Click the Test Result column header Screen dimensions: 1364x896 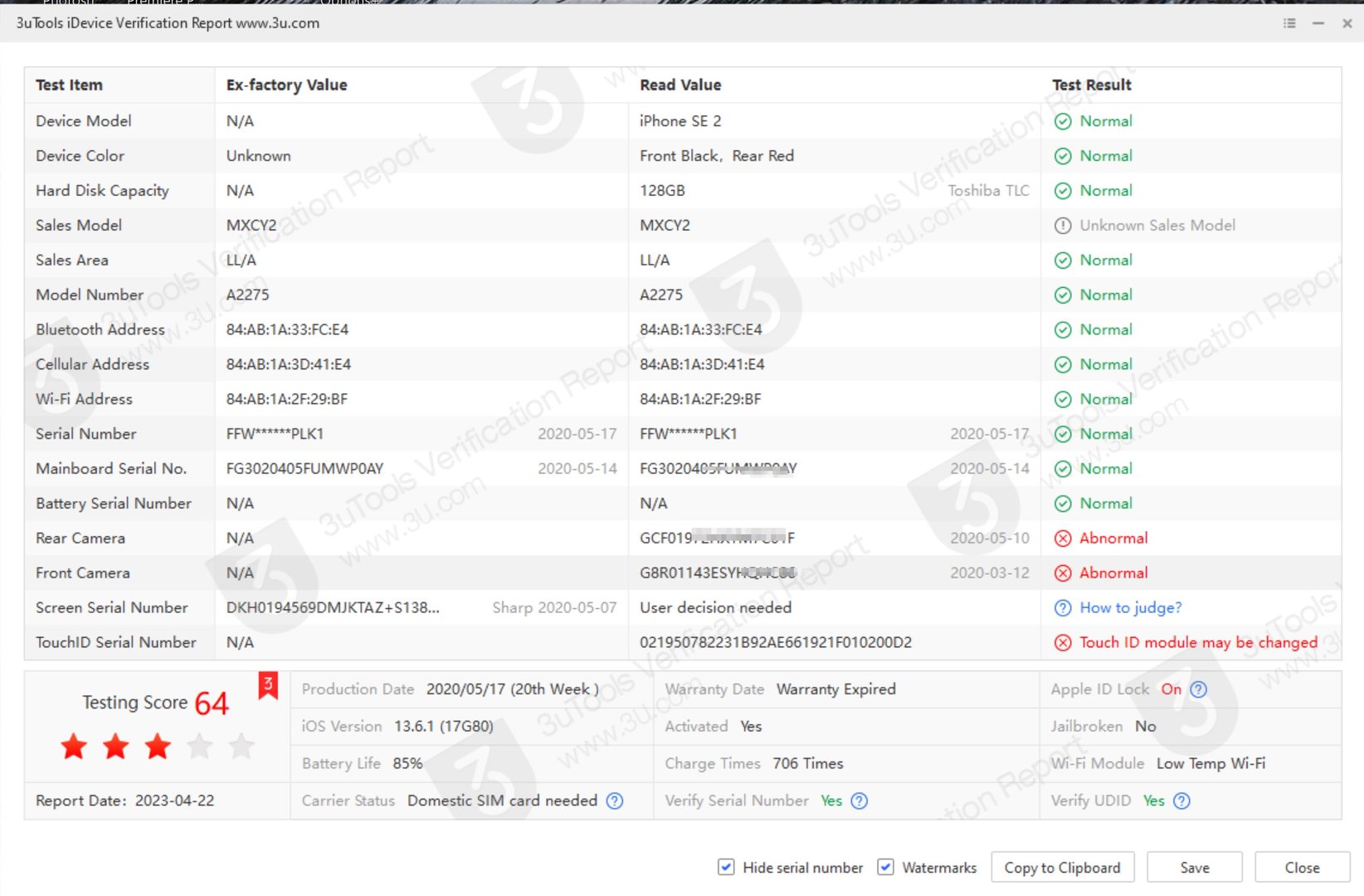(1091, 85)
